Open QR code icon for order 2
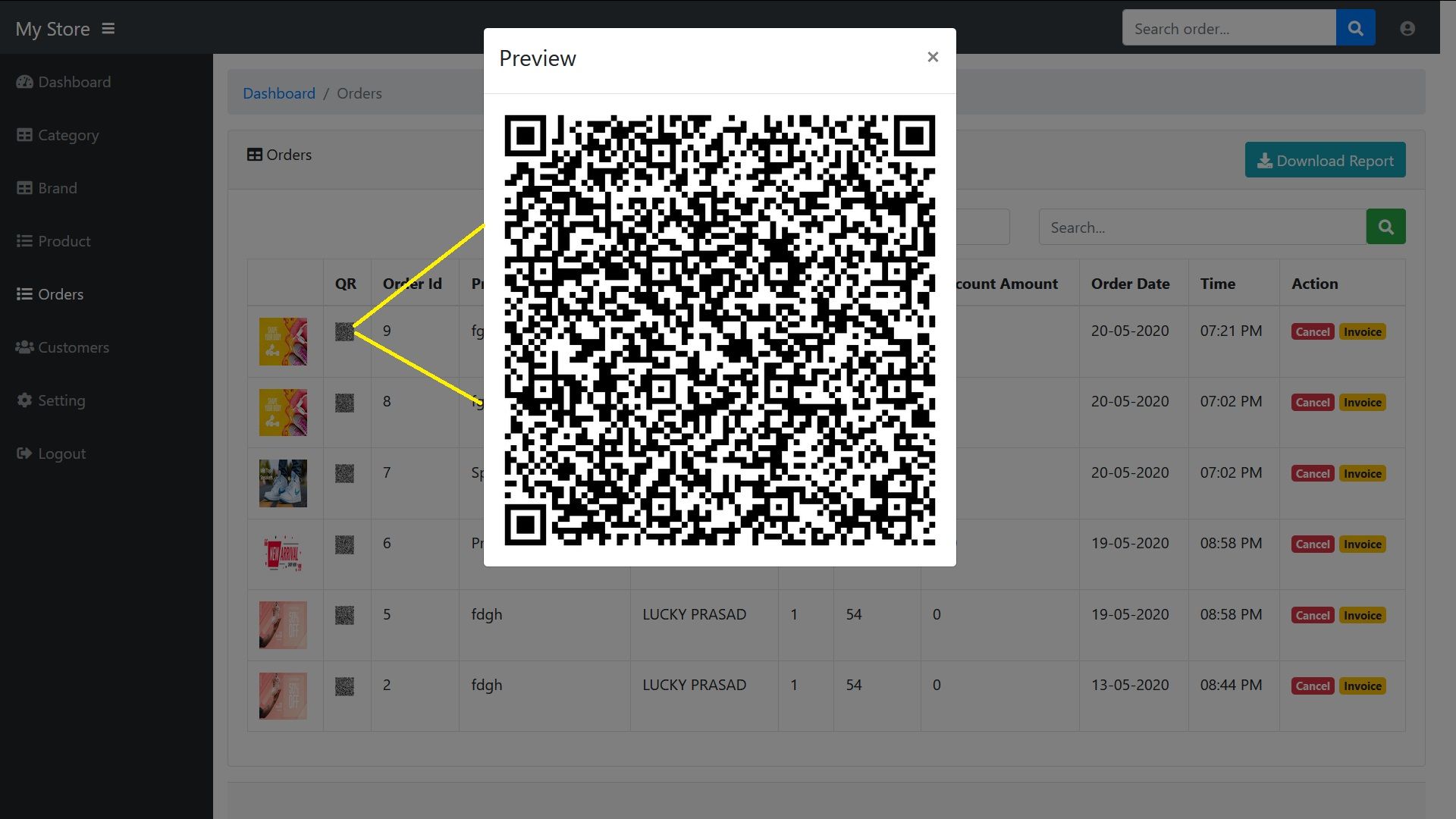1456x819 pixels. [344, 686]
